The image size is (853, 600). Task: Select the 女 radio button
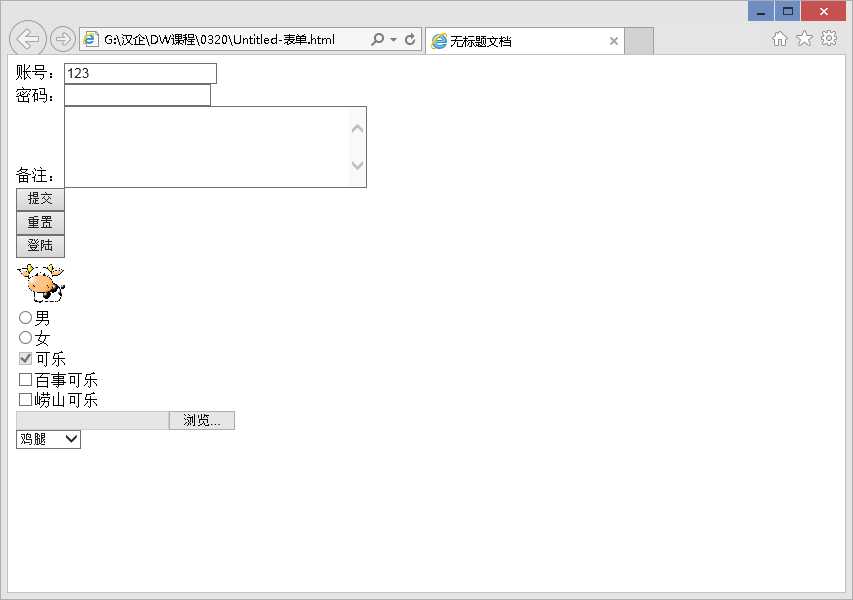[25, 338]
